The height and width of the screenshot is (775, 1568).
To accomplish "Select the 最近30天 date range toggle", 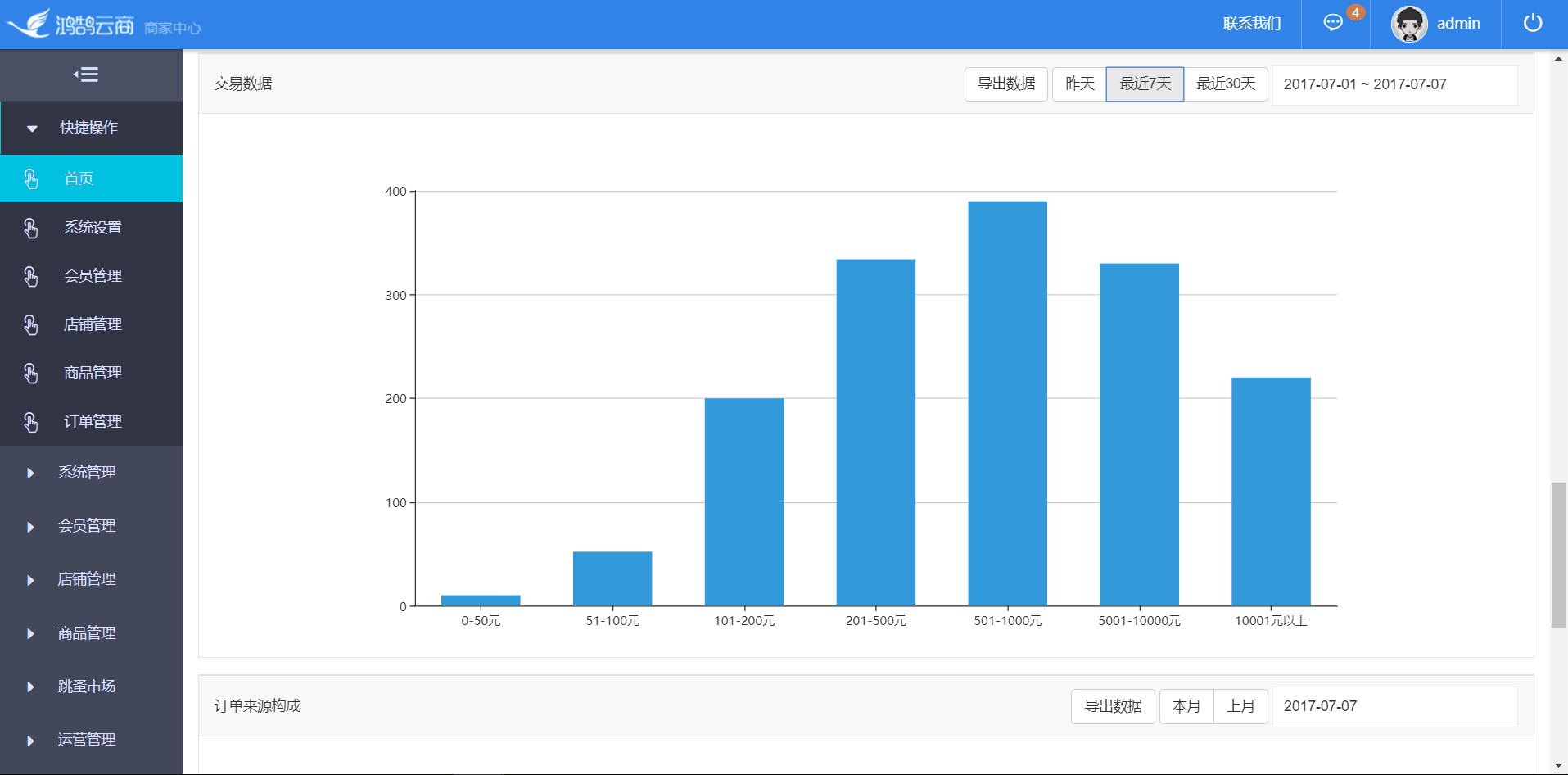I will [1226, 84].
